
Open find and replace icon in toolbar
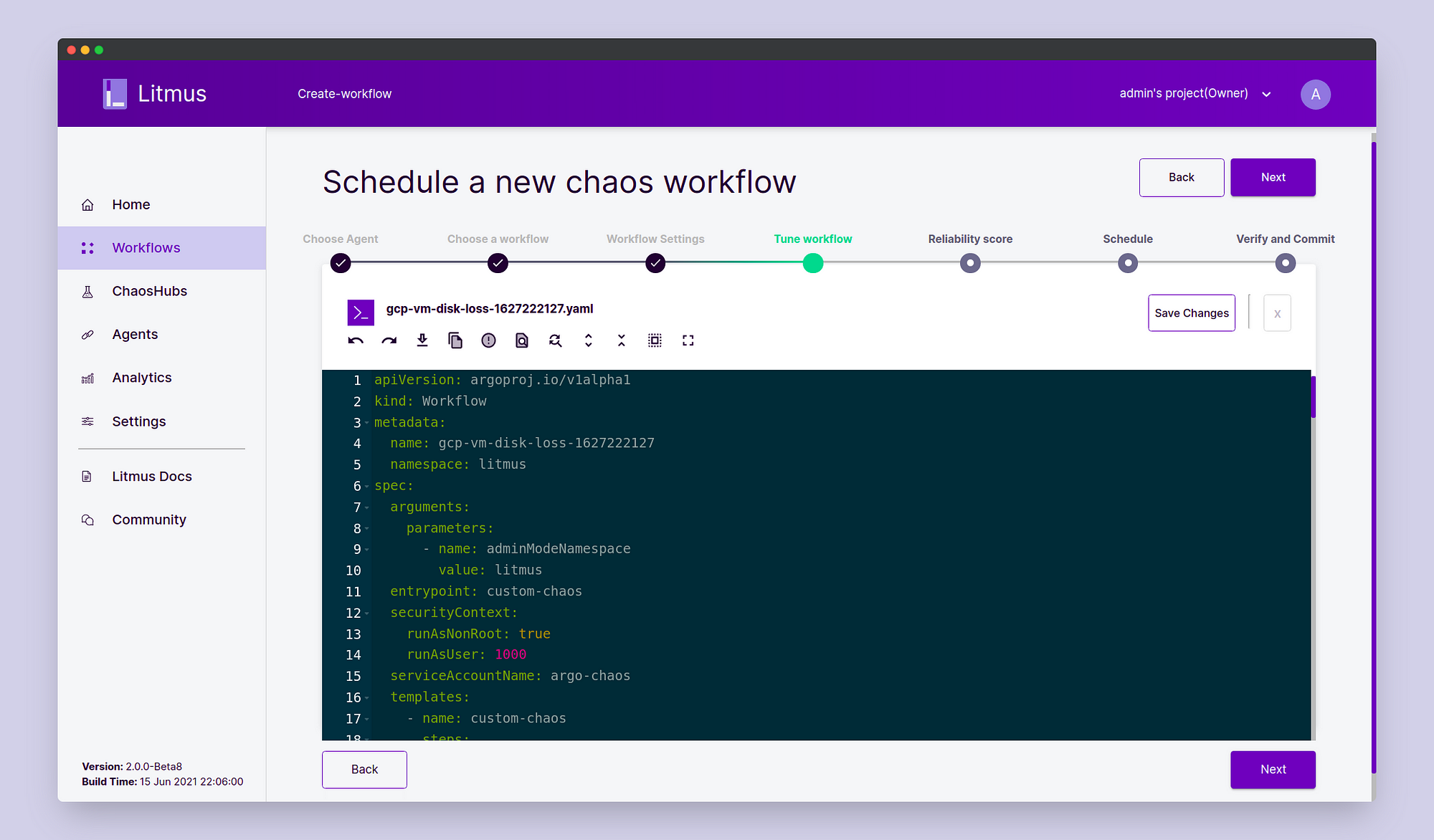click(x=556, y=340)
